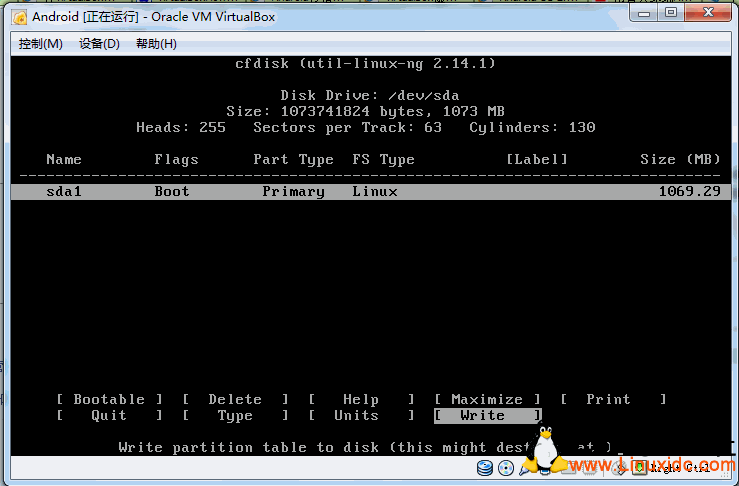Open the Type filesystem option

click(235, 415)
